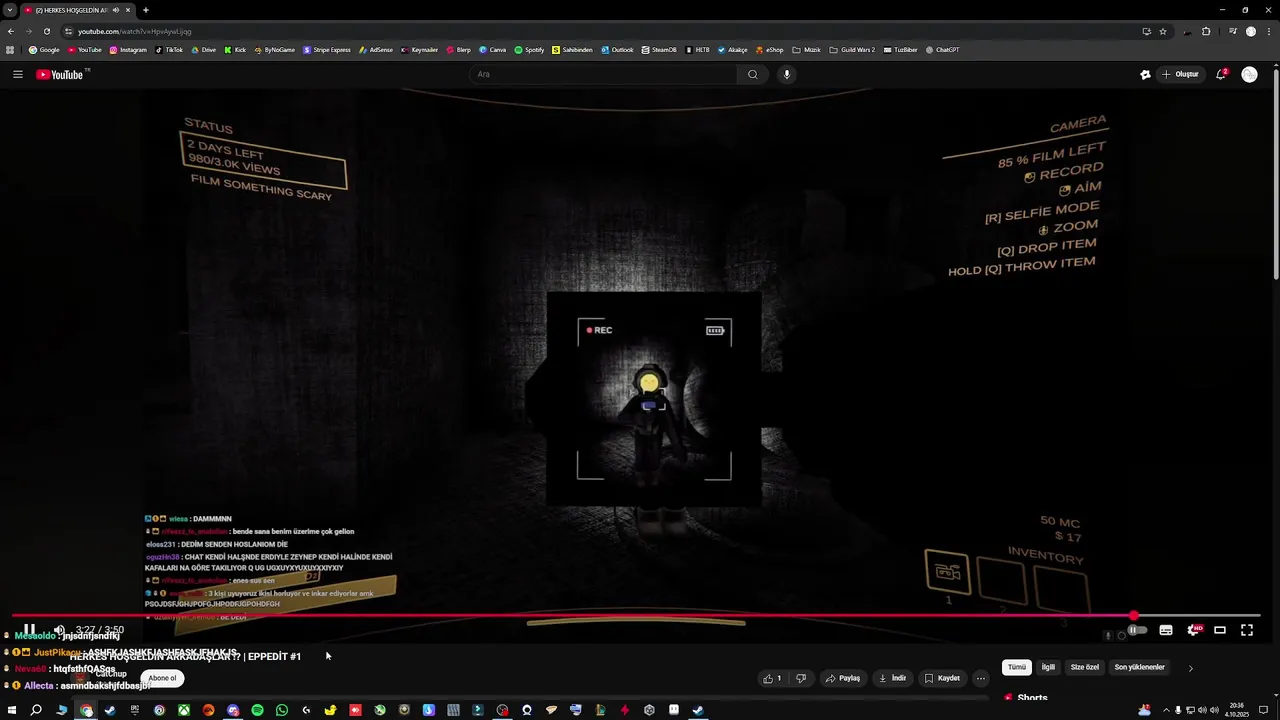Open the three-dot more actions menu
The image size is (1280, 720).
click(x=981, y=678)
